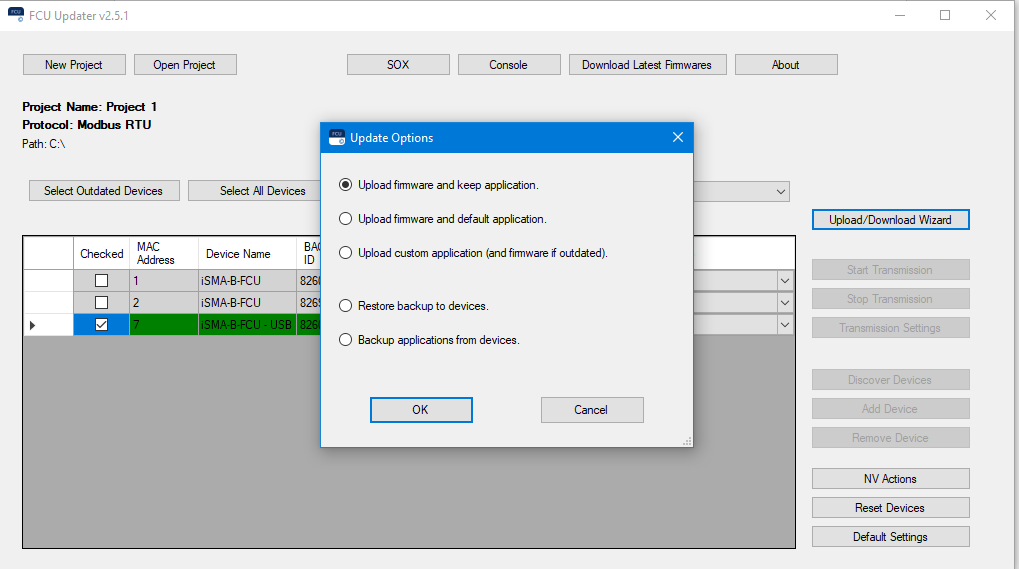Open the SOX menu button
Screen dimensions: 1019x569
(x=398, y=65)
